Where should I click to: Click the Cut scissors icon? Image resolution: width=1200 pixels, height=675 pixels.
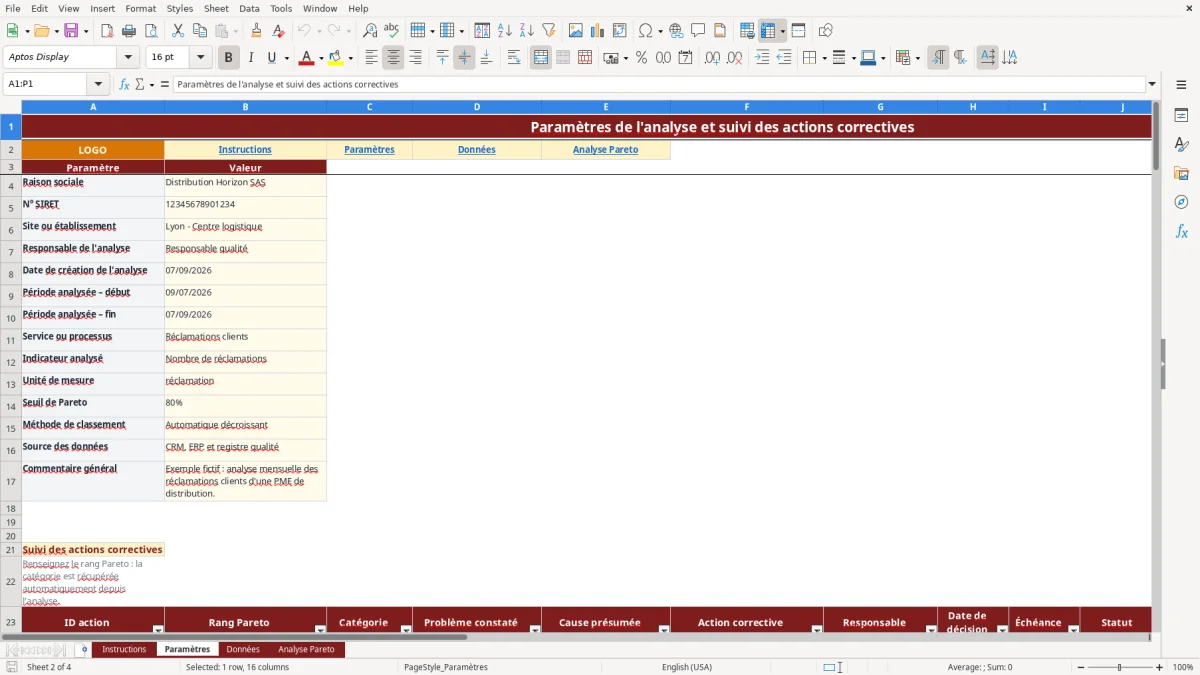pos(178,31)
